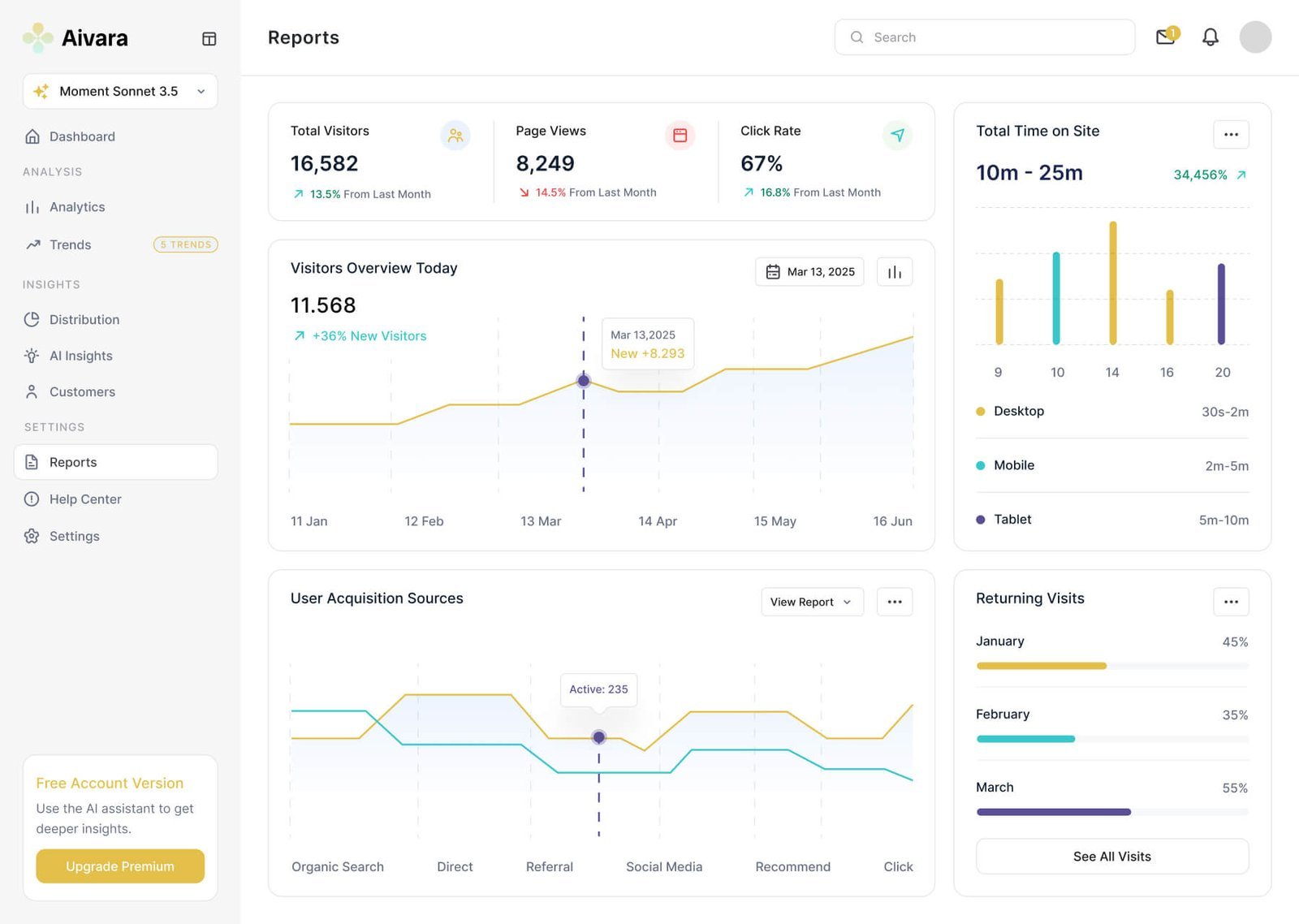Click the Total Visitors people icon
Image resolution: width=1299 pixels, height=924 pixels.
[455, 136]
